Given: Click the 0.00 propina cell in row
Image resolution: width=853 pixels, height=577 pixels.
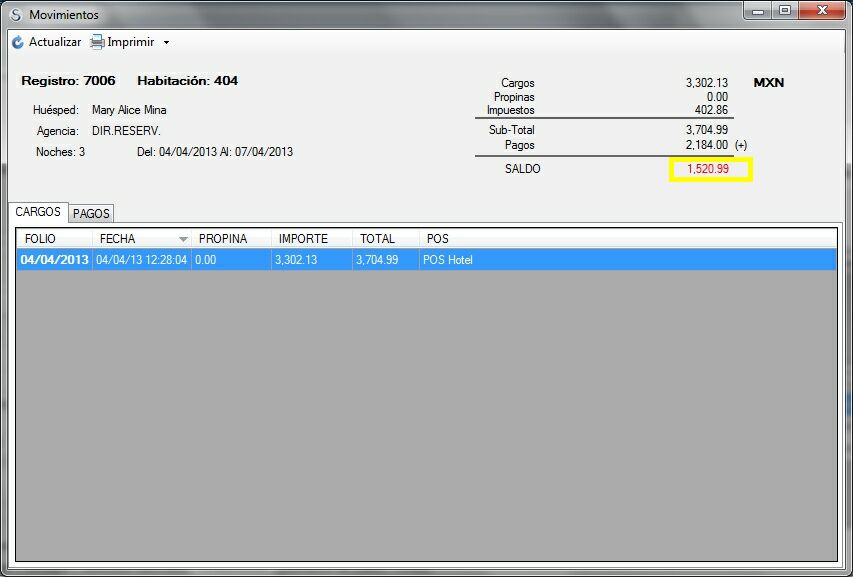Looking at the screenshot, I should pyautogui.click(x=231, y=260).
